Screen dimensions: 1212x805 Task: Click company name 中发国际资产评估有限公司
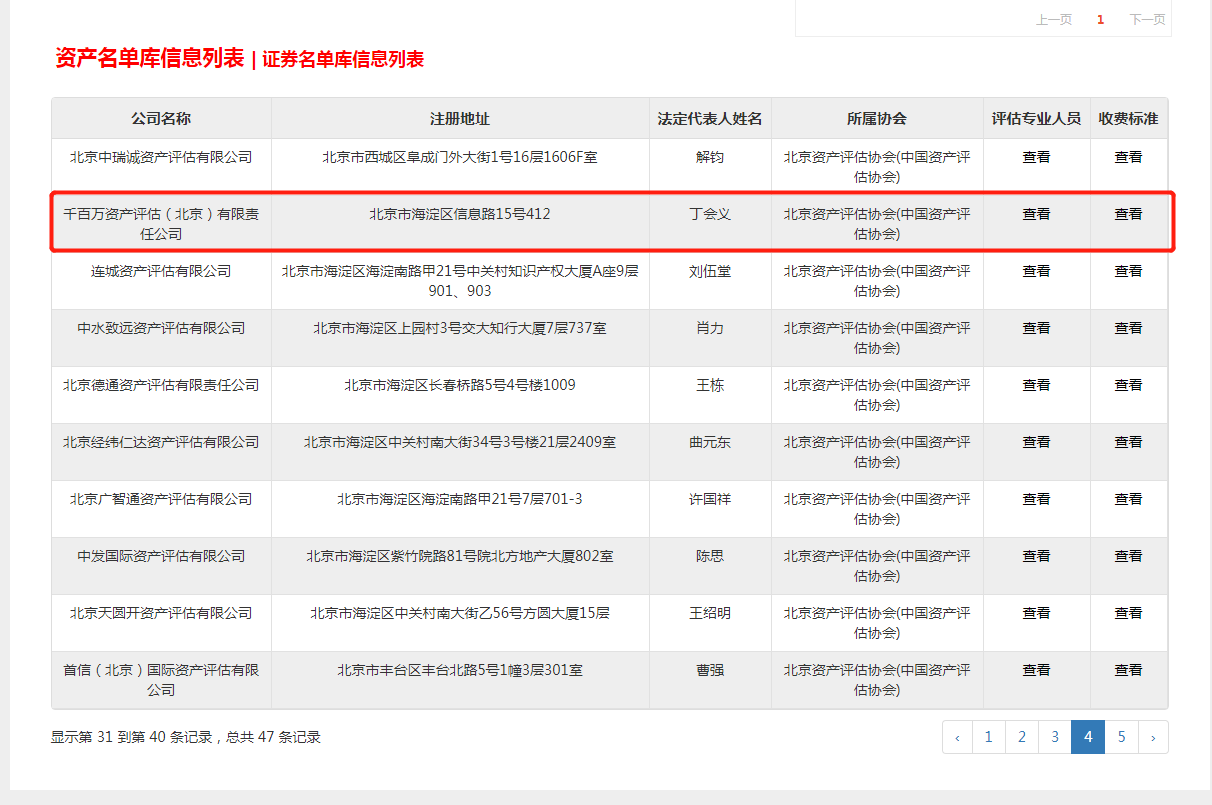(161, 556)
